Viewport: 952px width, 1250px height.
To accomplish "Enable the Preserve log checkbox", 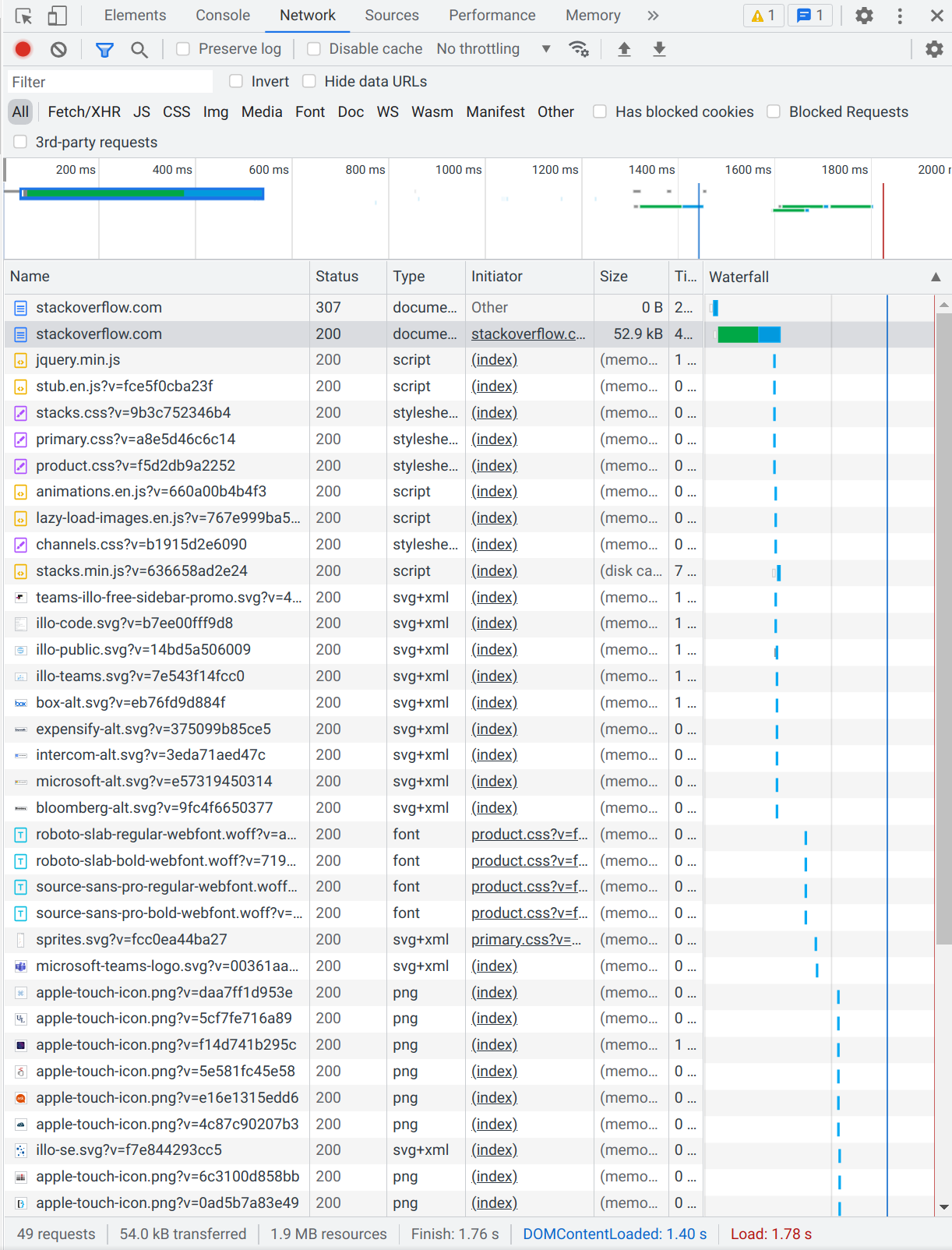I will (183, 49).
